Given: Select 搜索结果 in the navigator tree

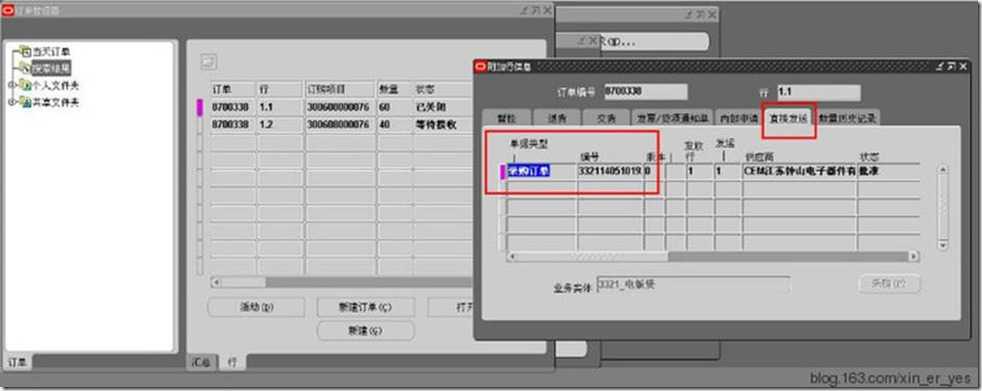Looking at the screenshot, I should [51, 68].
